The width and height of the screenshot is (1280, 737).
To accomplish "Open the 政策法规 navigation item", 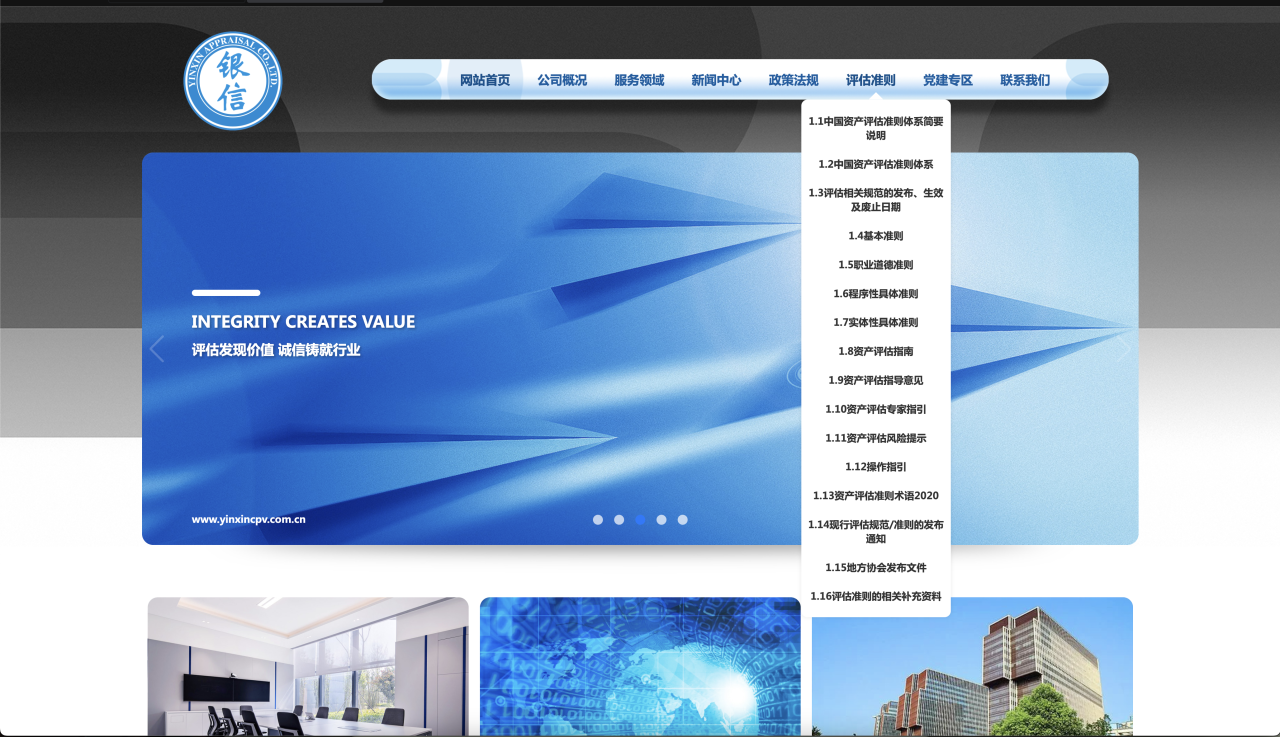I will pyautogui.click(x=793, y=80).
